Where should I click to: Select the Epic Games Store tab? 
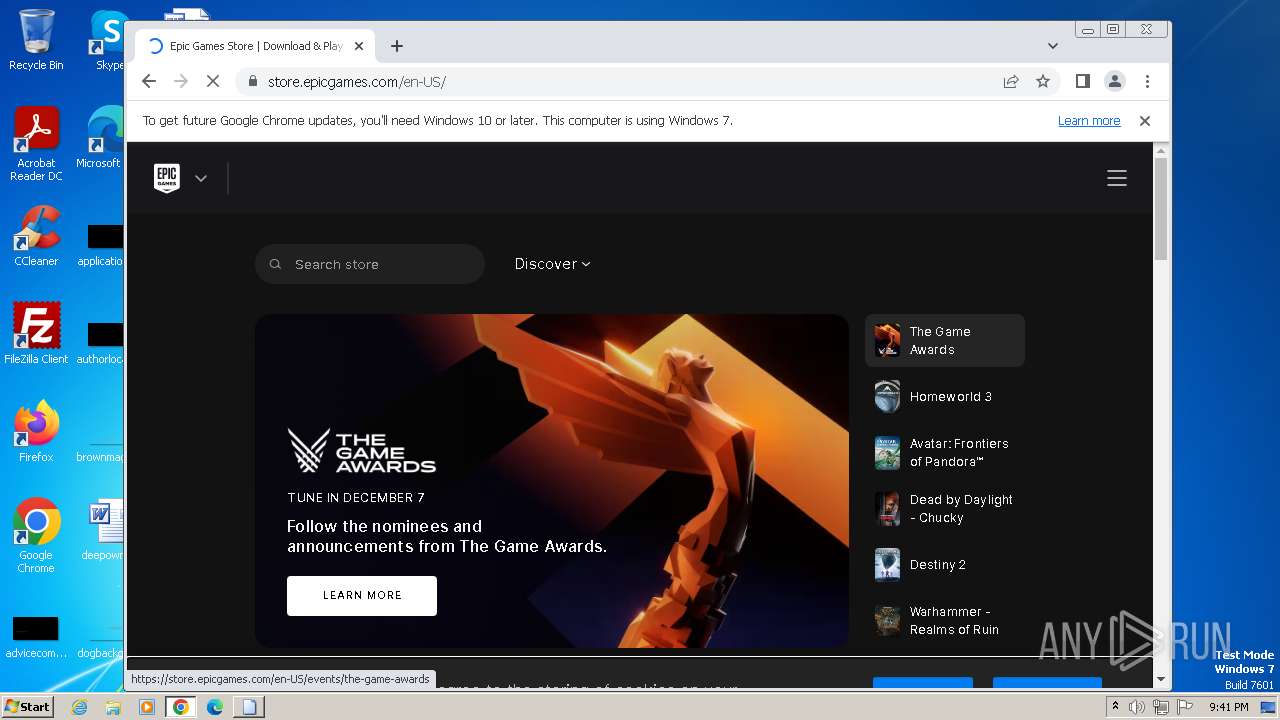point(255,46)
